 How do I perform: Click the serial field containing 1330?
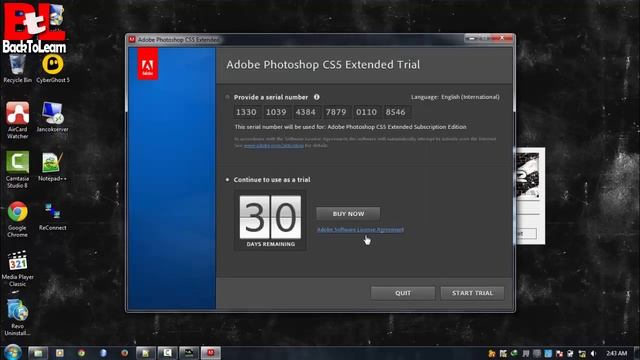click(247, 112)
